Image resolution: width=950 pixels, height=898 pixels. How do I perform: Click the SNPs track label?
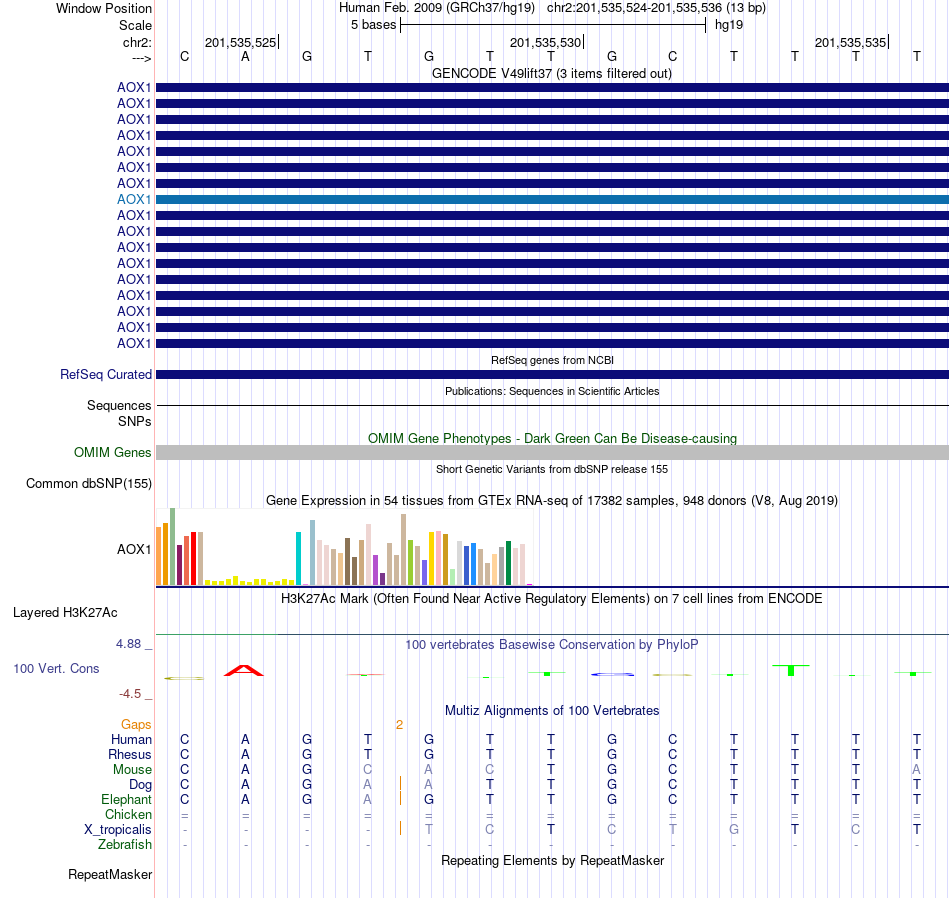[135, 421]
